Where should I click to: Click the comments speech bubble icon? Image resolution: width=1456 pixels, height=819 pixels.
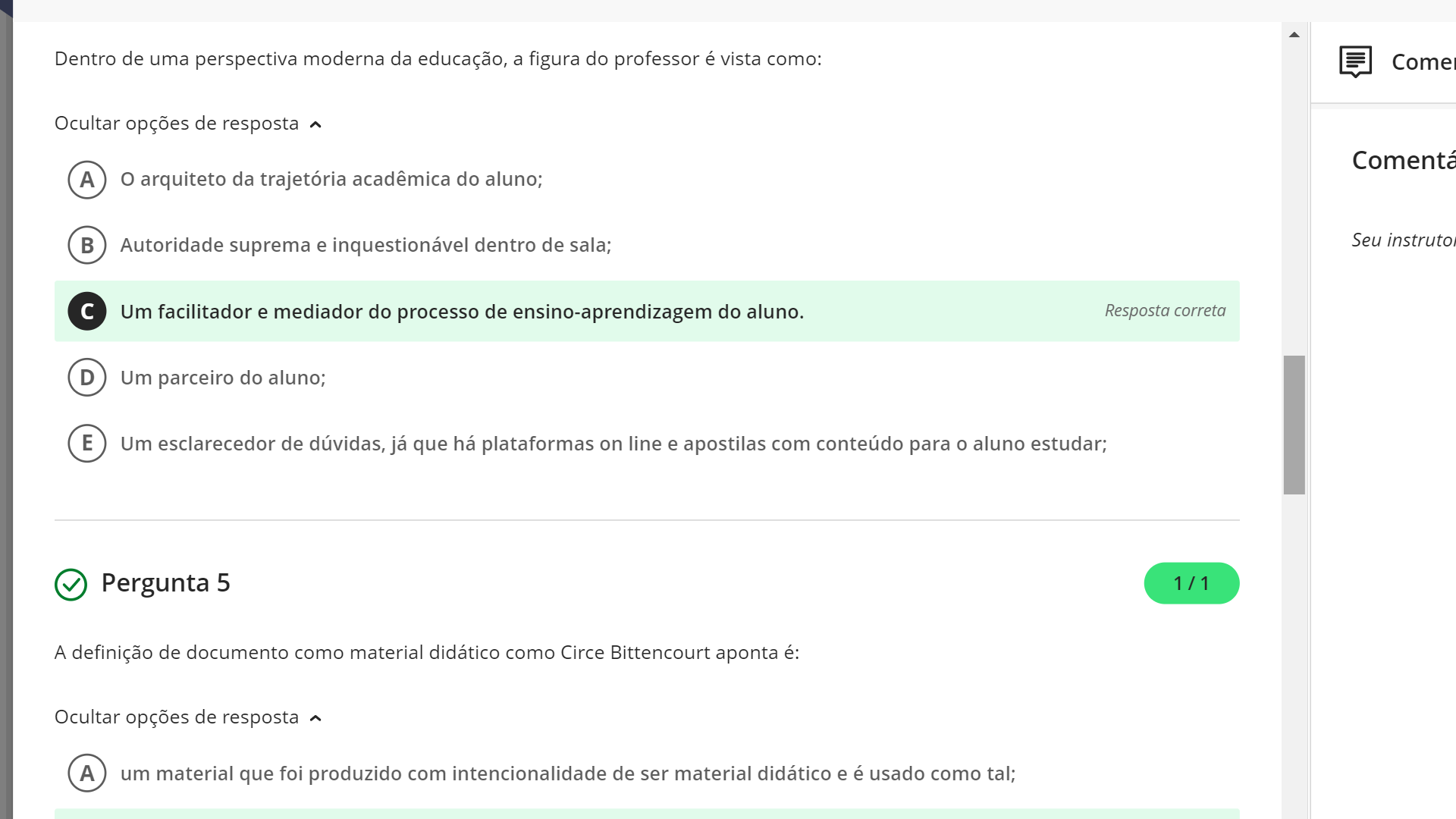click(1355, 61)
